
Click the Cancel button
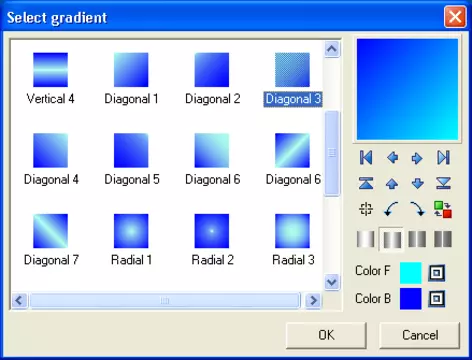click(x=420, y=335)
